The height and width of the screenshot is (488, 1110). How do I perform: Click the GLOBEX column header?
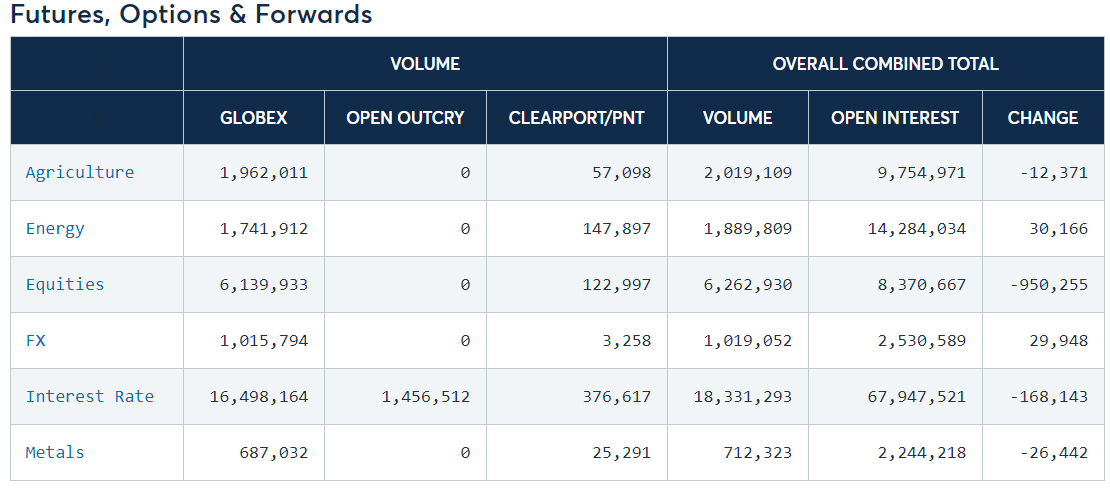click(x=254, y=118)
